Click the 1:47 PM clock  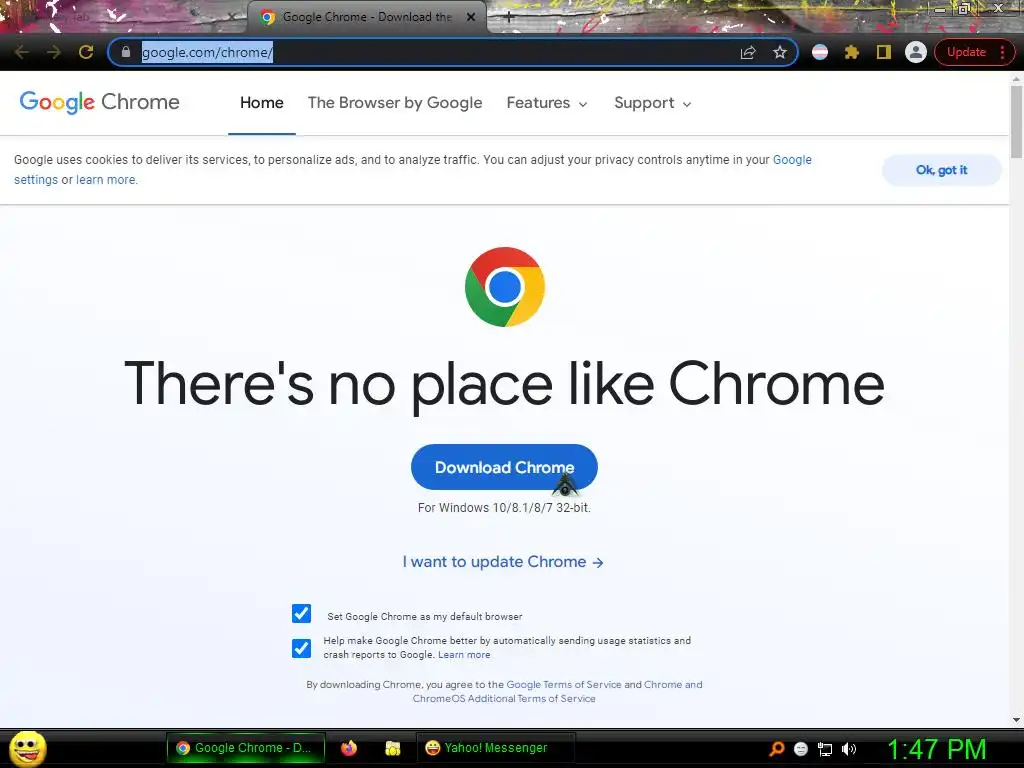tap(936, 749)
